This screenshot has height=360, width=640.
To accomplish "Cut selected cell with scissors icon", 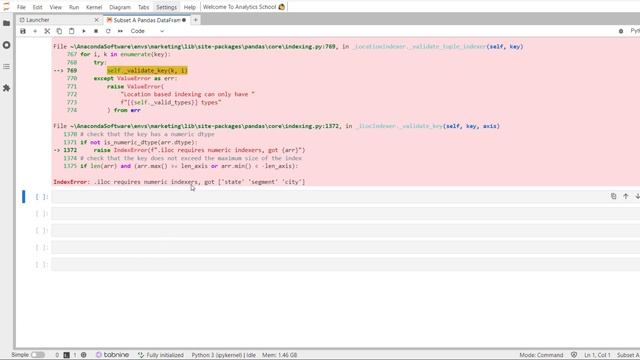I will tap(47, 31).
